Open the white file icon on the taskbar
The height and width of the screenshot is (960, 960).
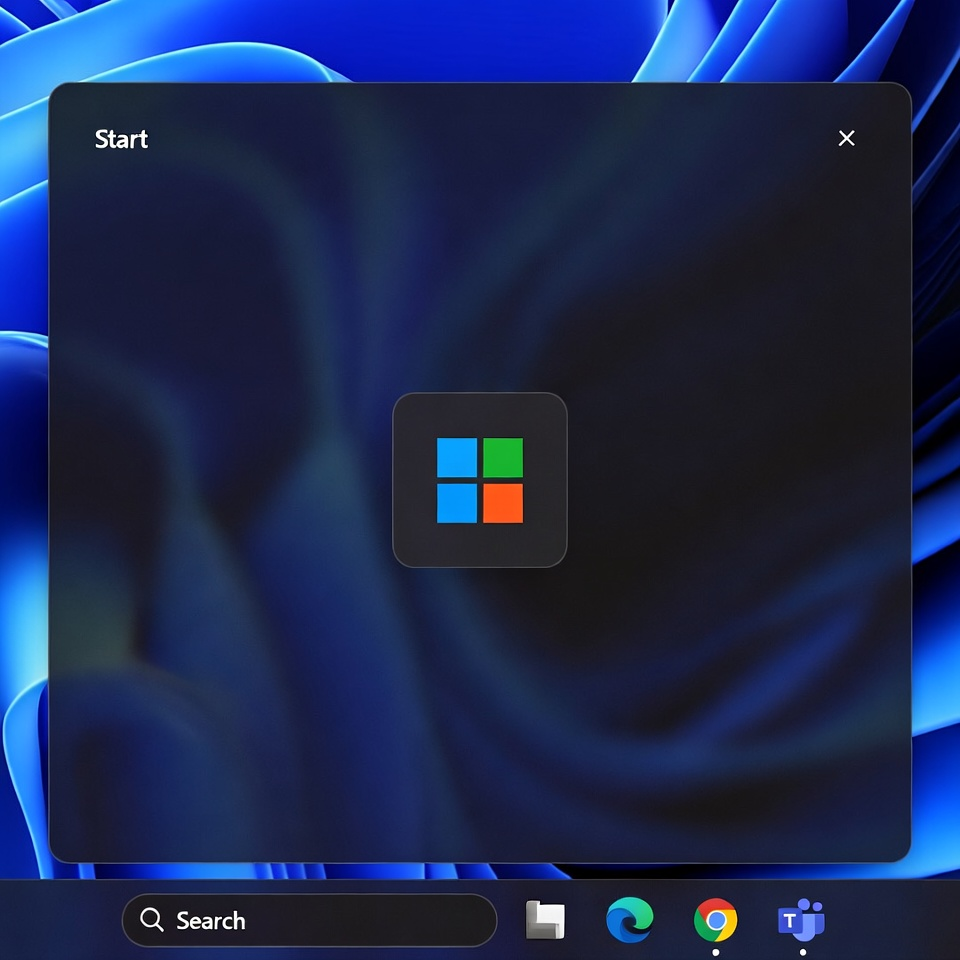click(x=545, y=920)
